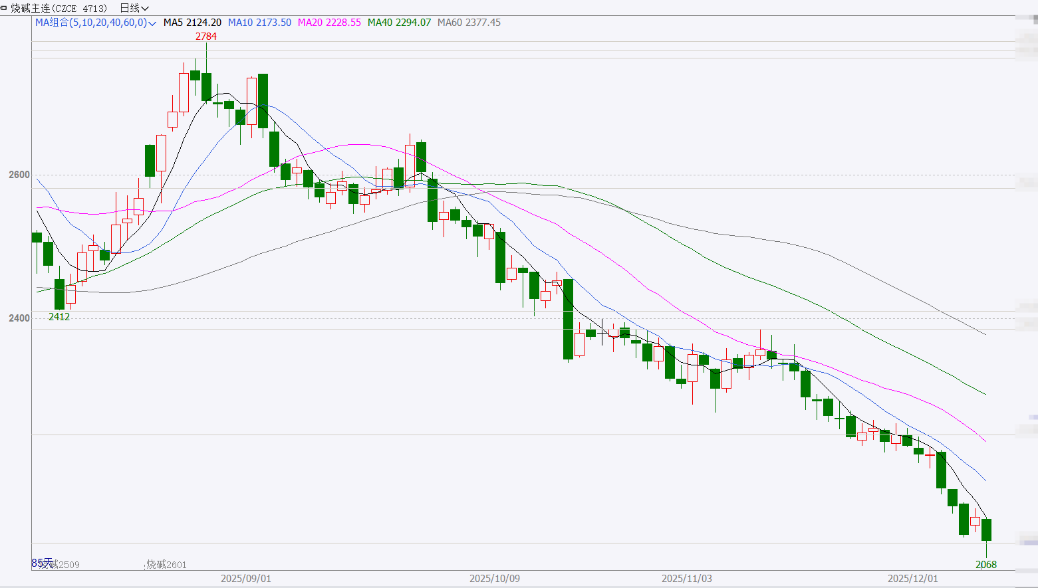Select the blue MA10 2173.50 legend
Screen dimensions: 1038x588
click(x=260, y=22)
